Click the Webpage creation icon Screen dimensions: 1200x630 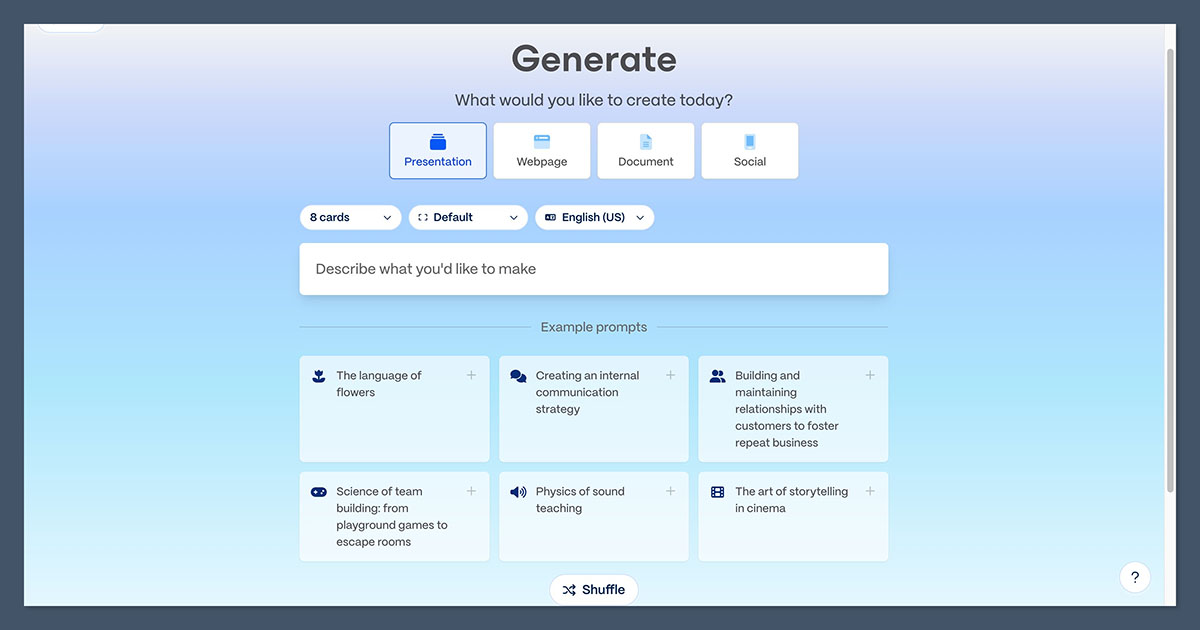[541, 139]
